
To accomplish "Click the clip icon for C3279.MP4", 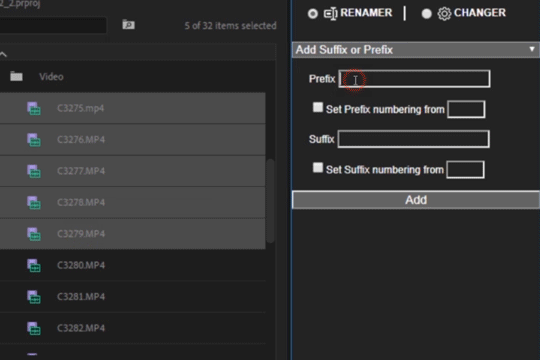I will click(x=34, y=234).
